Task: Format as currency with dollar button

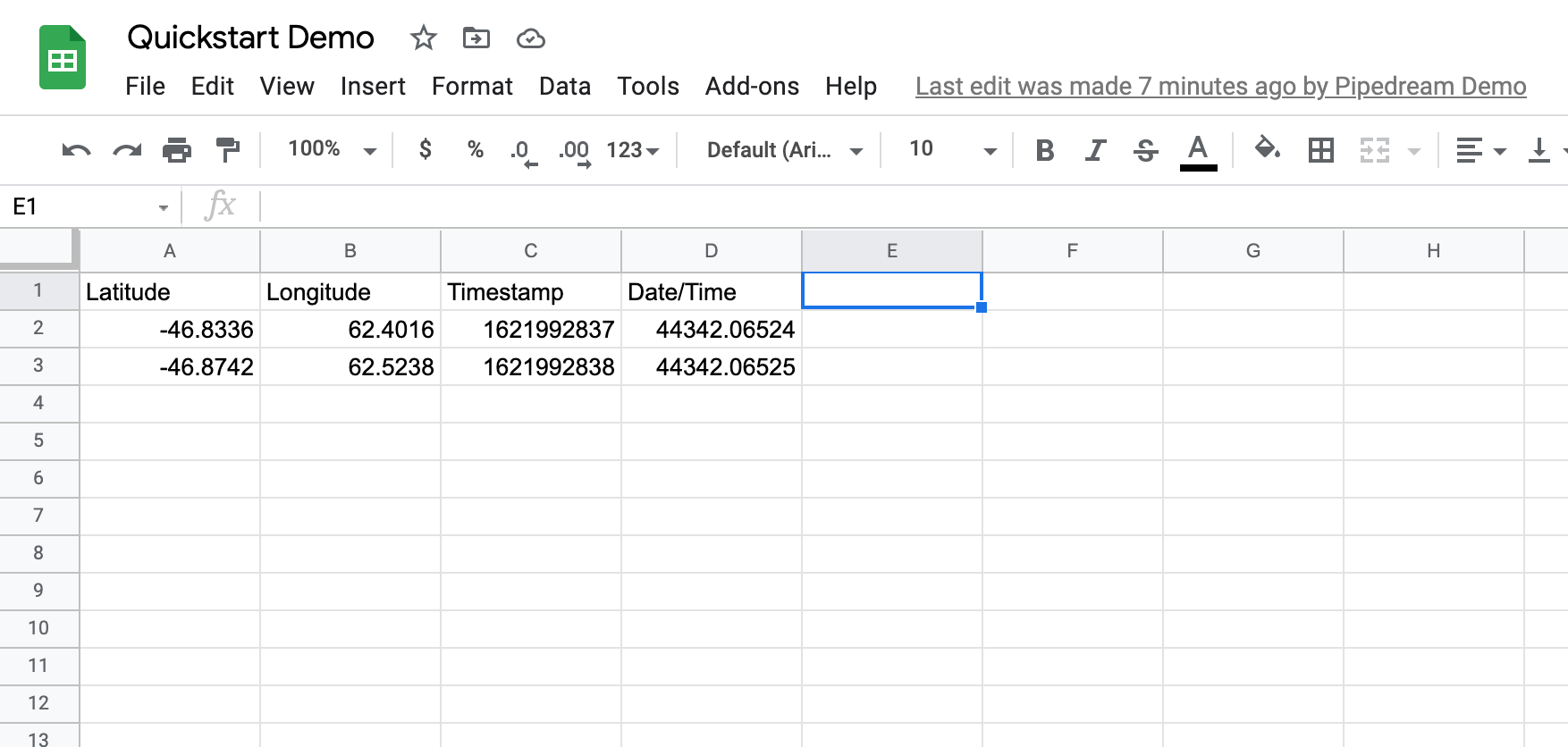Action: click(x=426, y=149)
